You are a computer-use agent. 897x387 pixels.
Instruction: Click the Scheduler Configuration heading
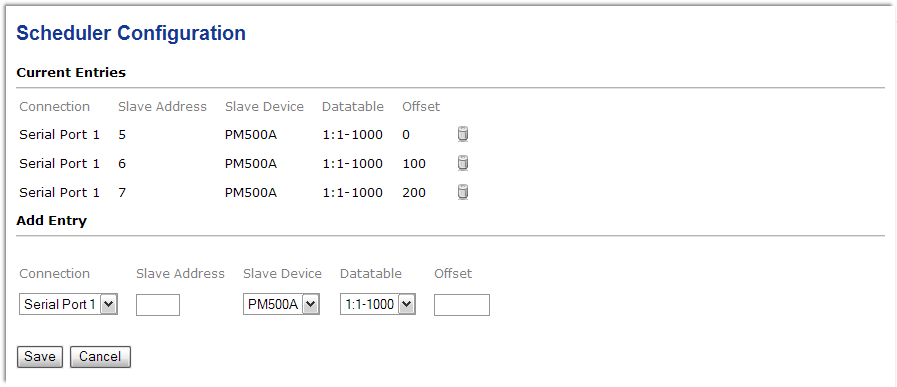tap(131, 33)
